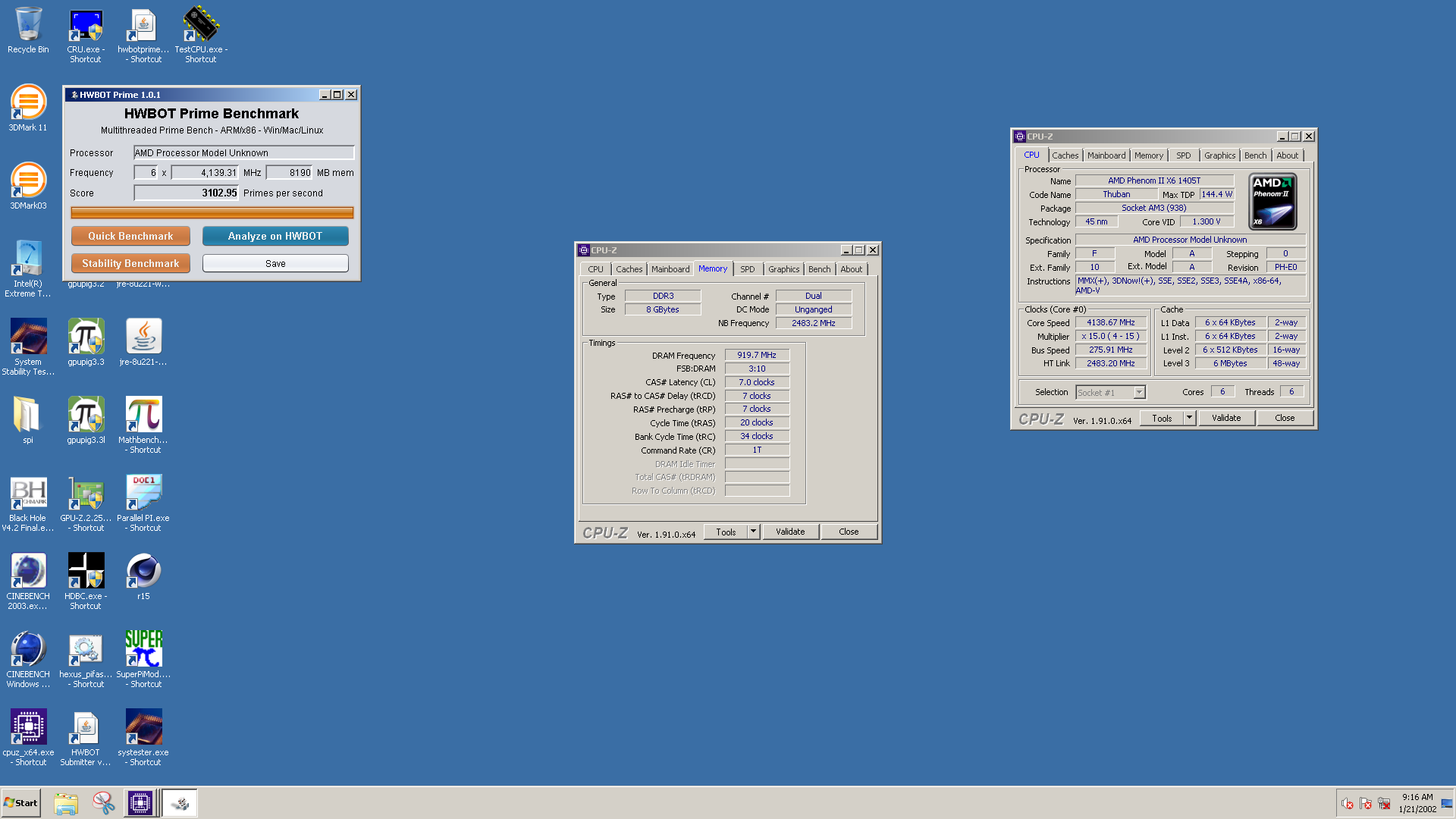Open Caches tab in right CPU-Z window
1456x819 pixels.
[x=1065, y=155]
